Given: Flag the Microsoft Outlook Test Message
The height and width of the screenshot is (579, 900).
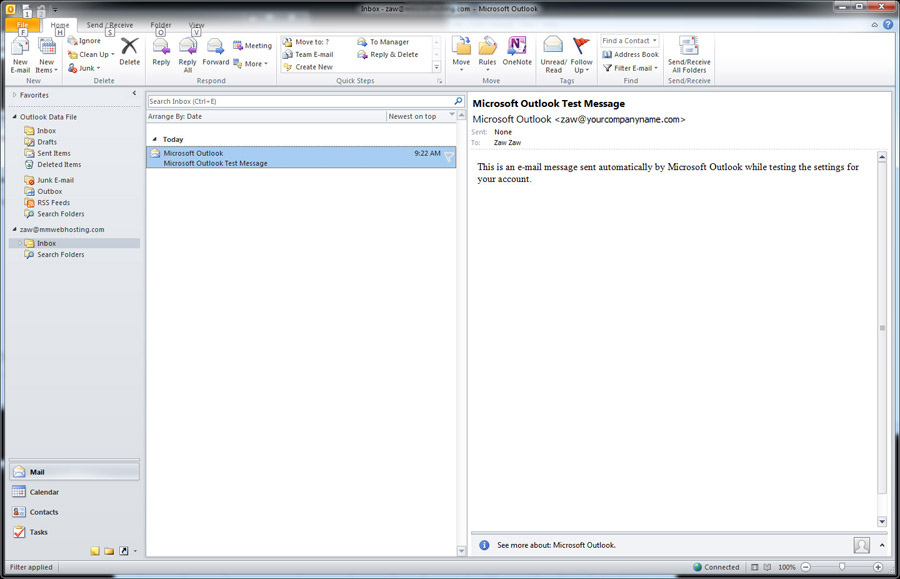Looking at the screenshot, I should (449, 157).
